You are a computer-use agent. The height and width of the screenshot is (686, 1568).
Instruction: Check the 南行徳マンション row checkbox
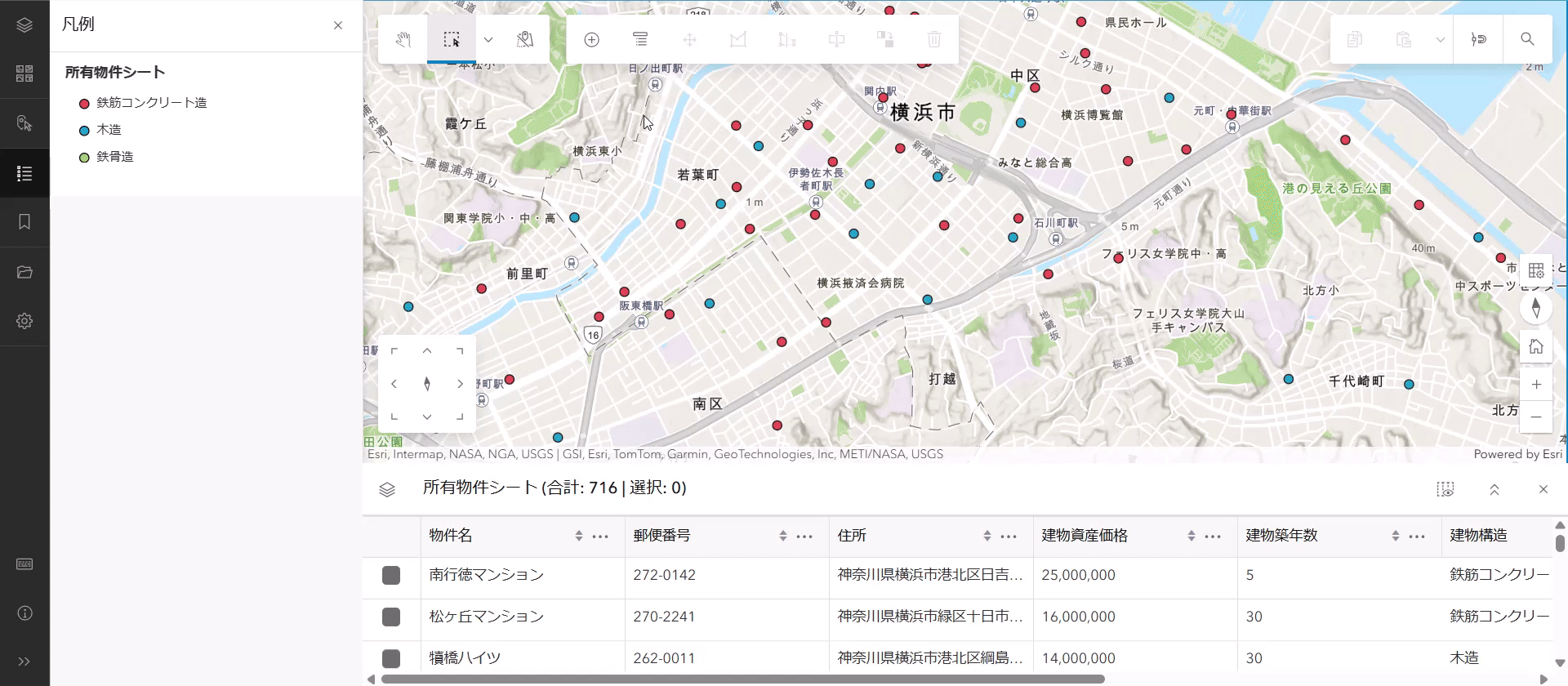coord(391,575)
